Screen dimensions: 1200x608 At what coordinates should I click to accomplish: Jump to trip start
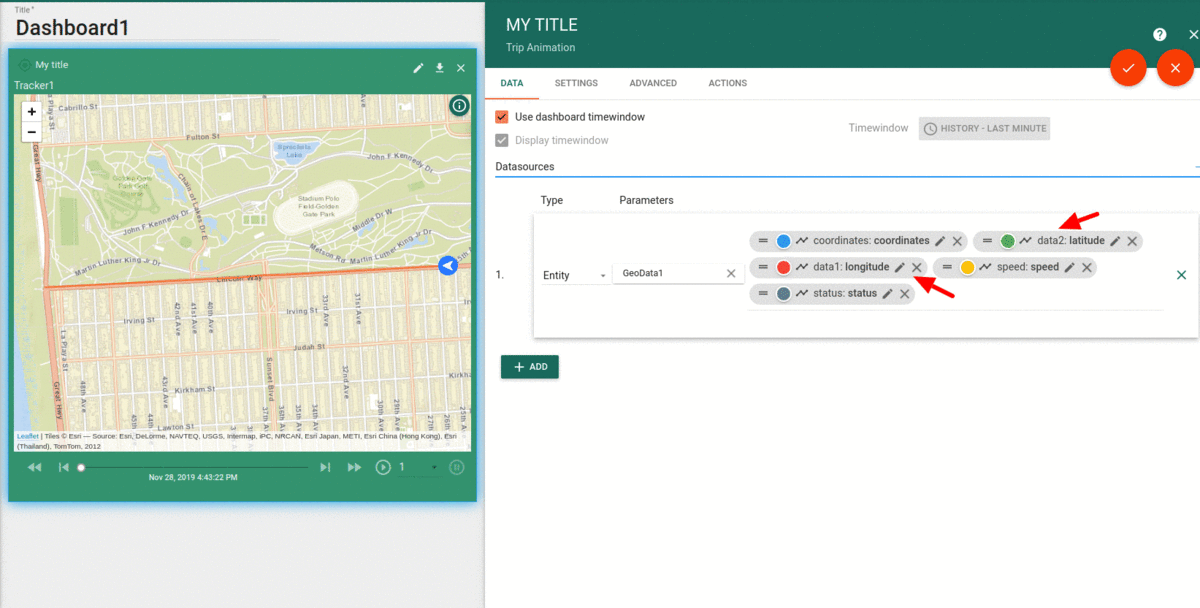click(63, 467)
